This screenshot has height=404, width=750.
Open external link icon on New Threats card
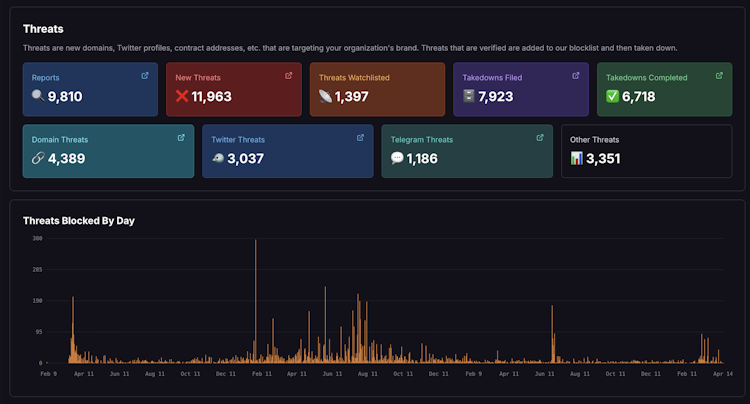pos(288,76)
